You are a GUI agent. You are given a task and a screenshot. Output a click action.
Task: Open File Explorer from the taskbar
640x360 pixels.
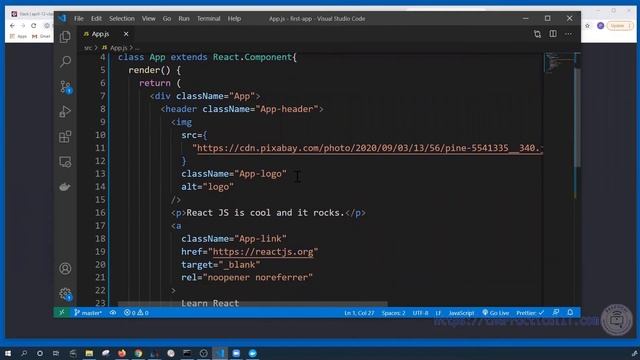tap(89, 353)
